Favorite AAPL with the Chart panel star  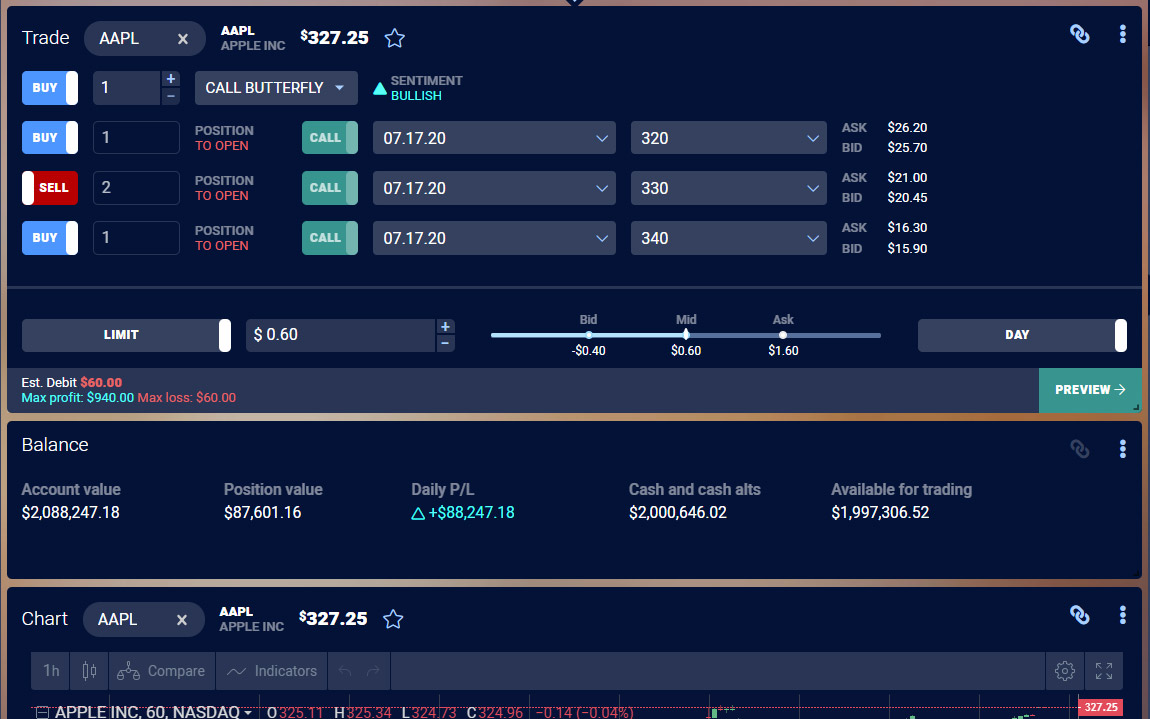(393, 619)
